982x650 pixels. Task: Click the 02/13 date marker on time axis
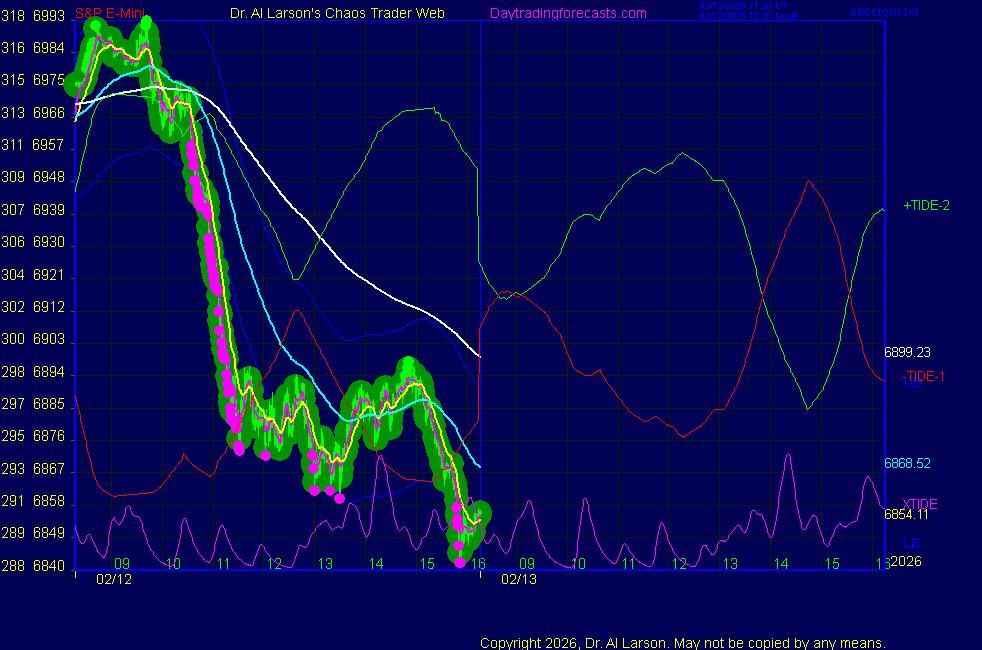coord(519,579)
